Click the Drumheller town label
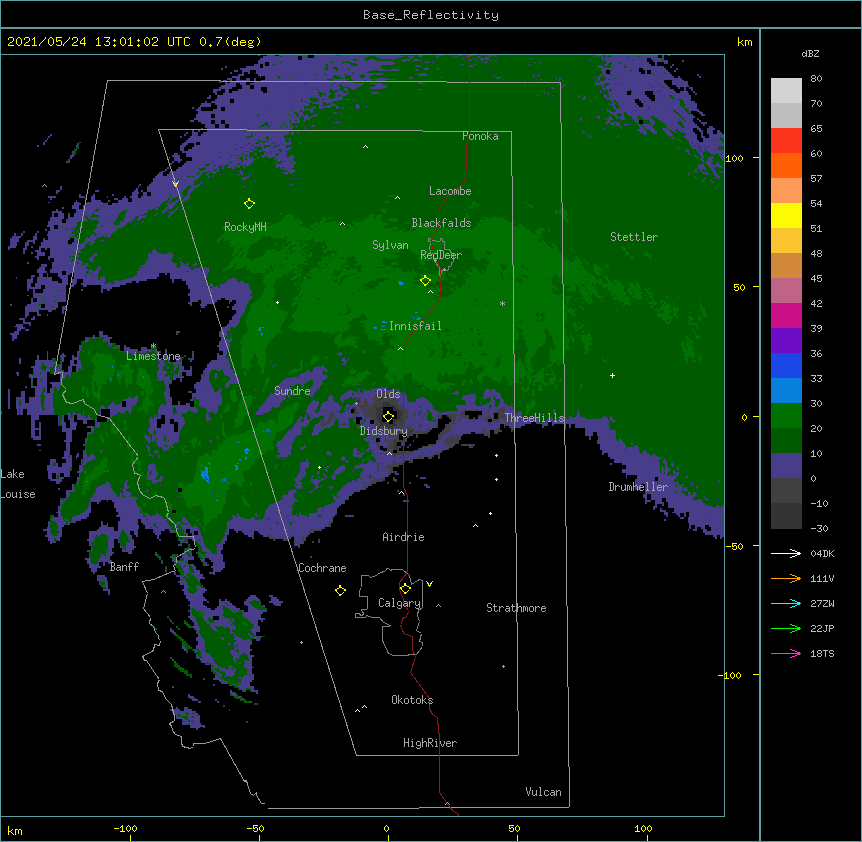 (638, 487)
